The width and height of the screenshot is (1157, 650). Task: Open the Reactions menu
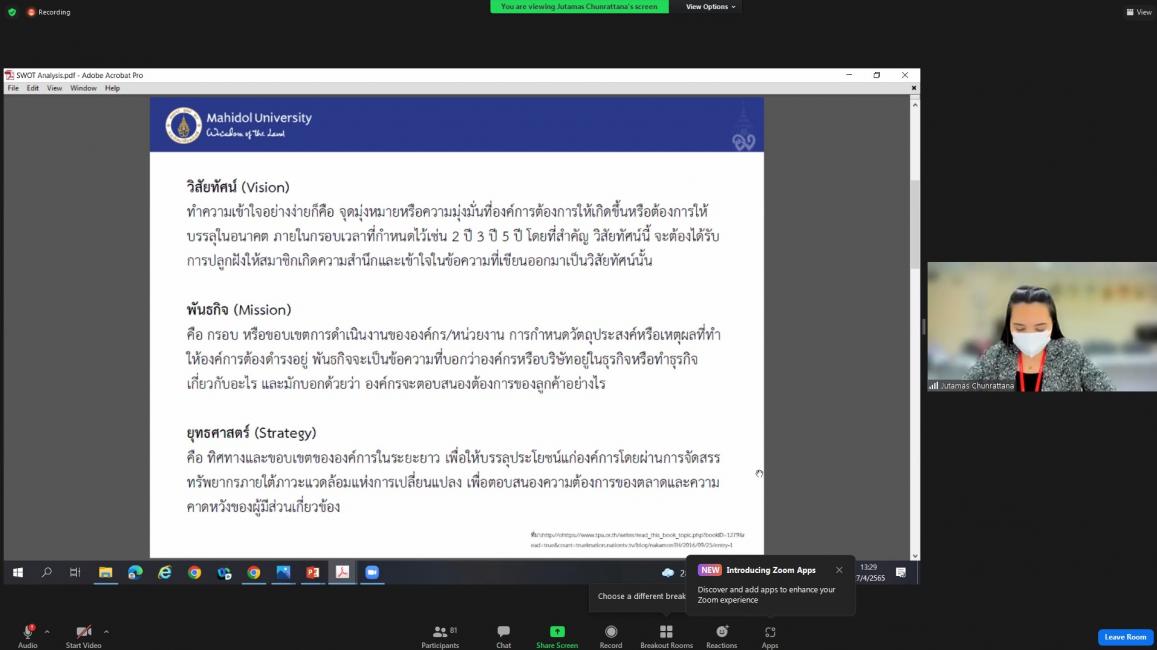coord(721,636)
